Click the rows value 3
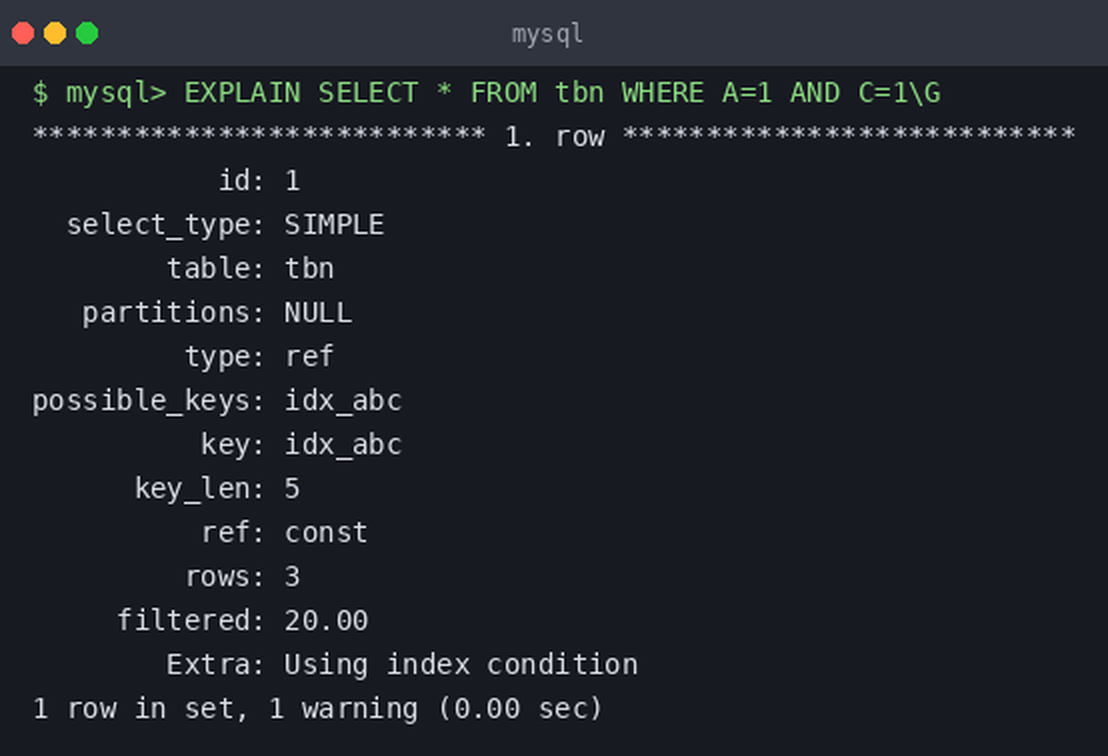The height and width of the screenshot is (756, 1108). click(293, 577)
